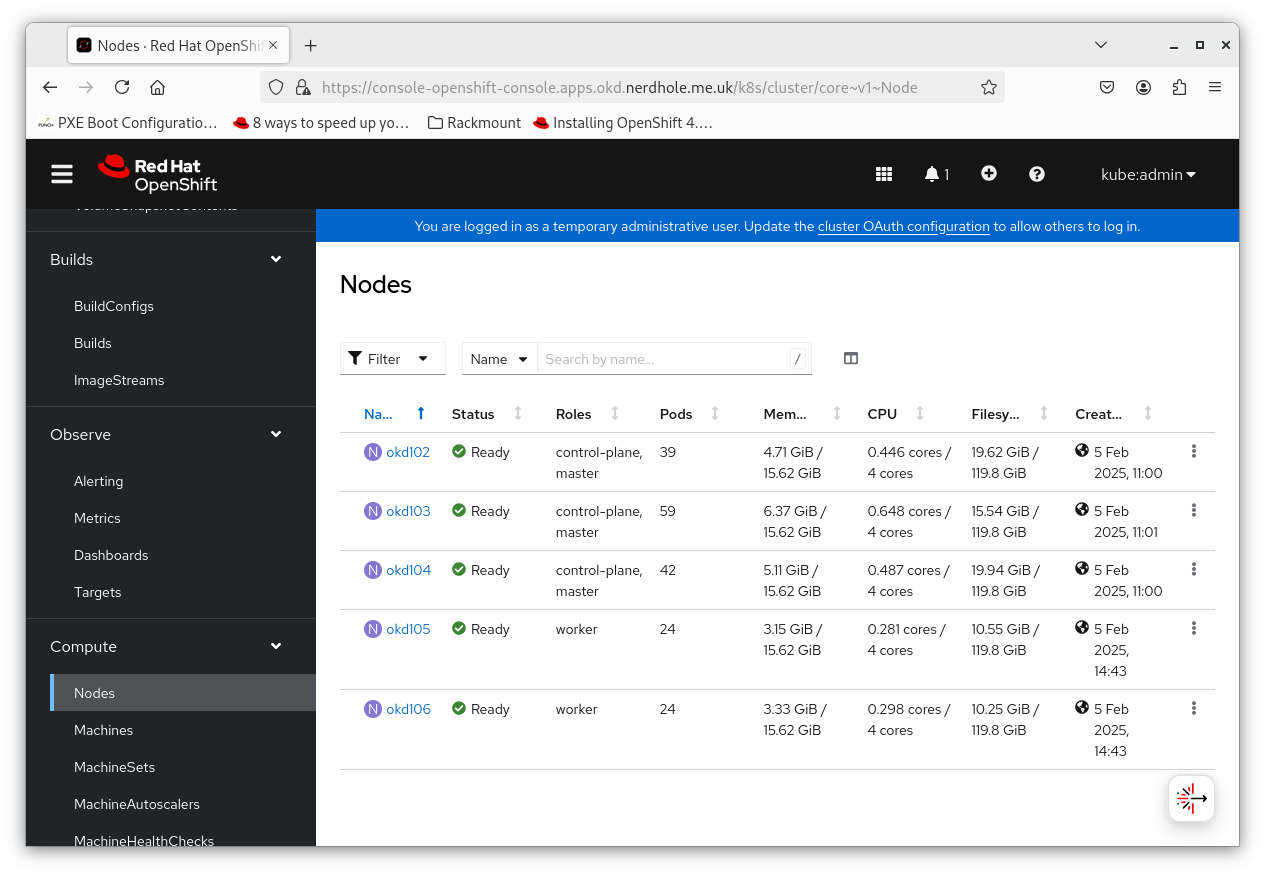
Task: Open the Pocket save icon in Firefox toolbar
Action: coord(1107,87)
